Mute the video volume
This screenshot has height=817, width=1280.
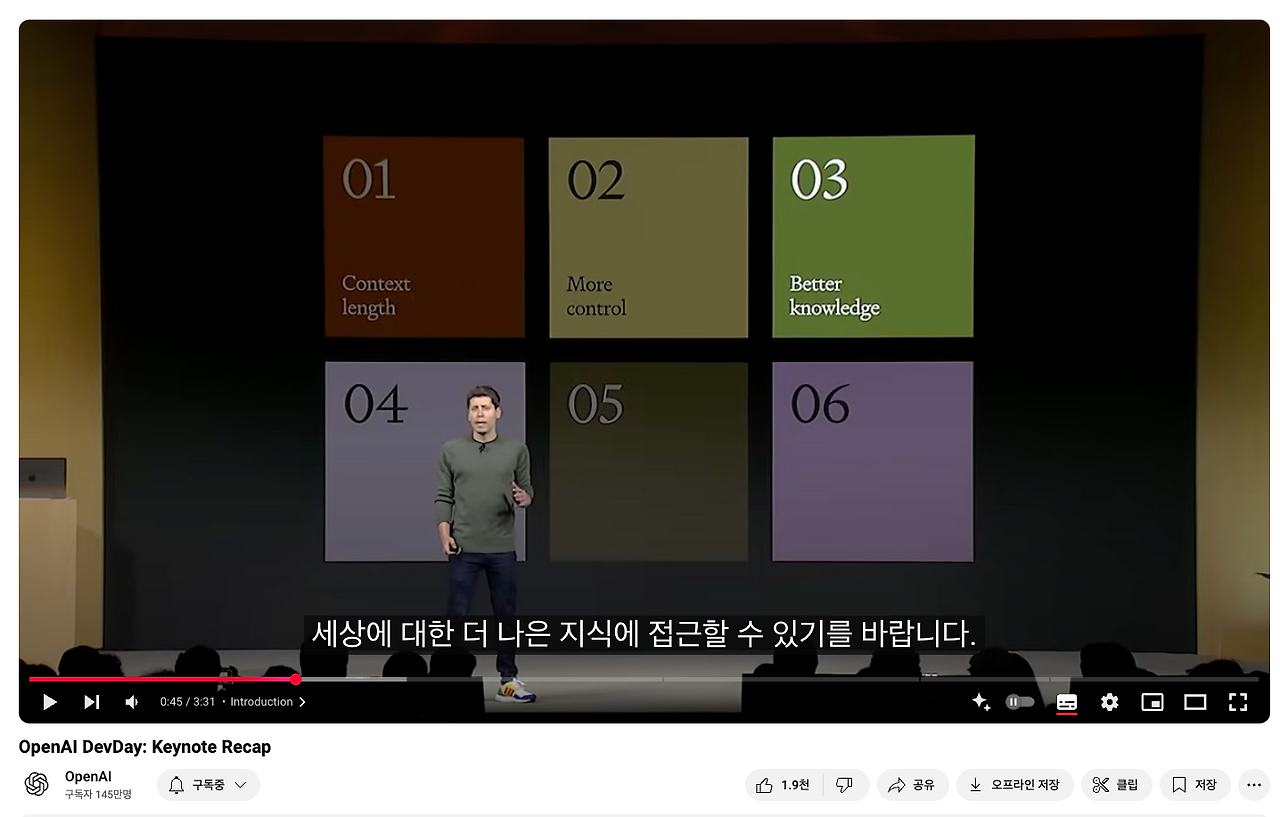(x=130, y=701)
